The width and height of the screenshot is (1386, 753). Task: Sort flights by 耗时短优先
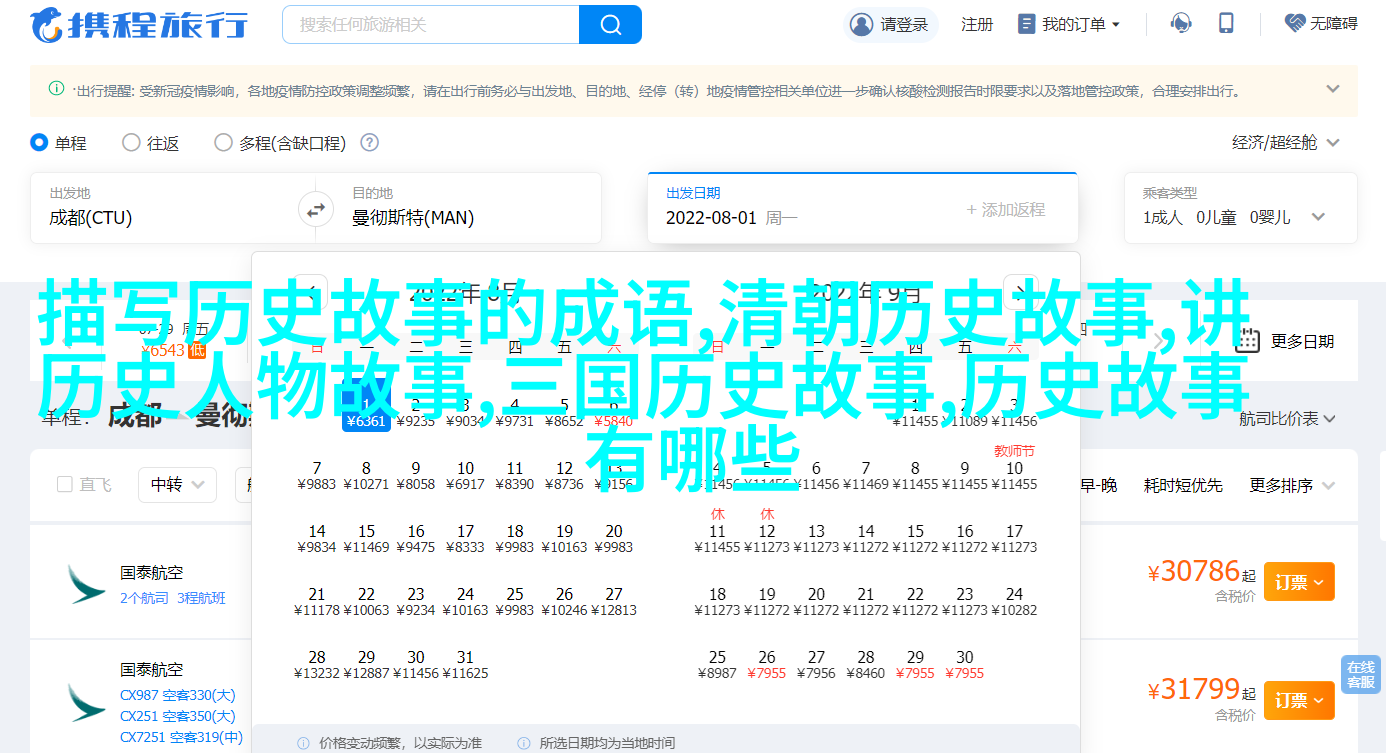tap(1183, 485)
